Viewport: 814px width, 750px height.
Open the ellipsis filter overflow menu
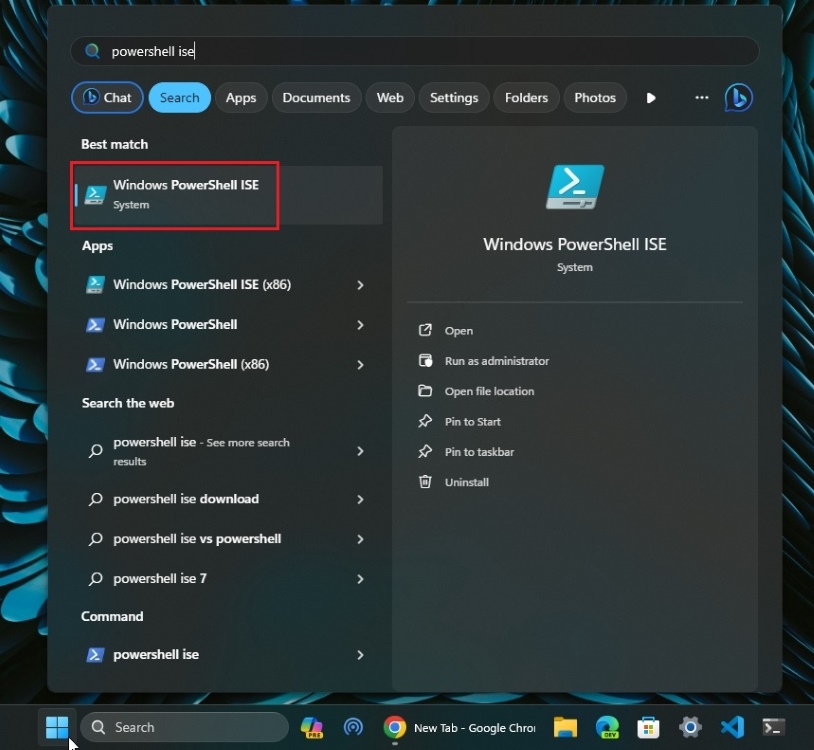coord(701,97)
